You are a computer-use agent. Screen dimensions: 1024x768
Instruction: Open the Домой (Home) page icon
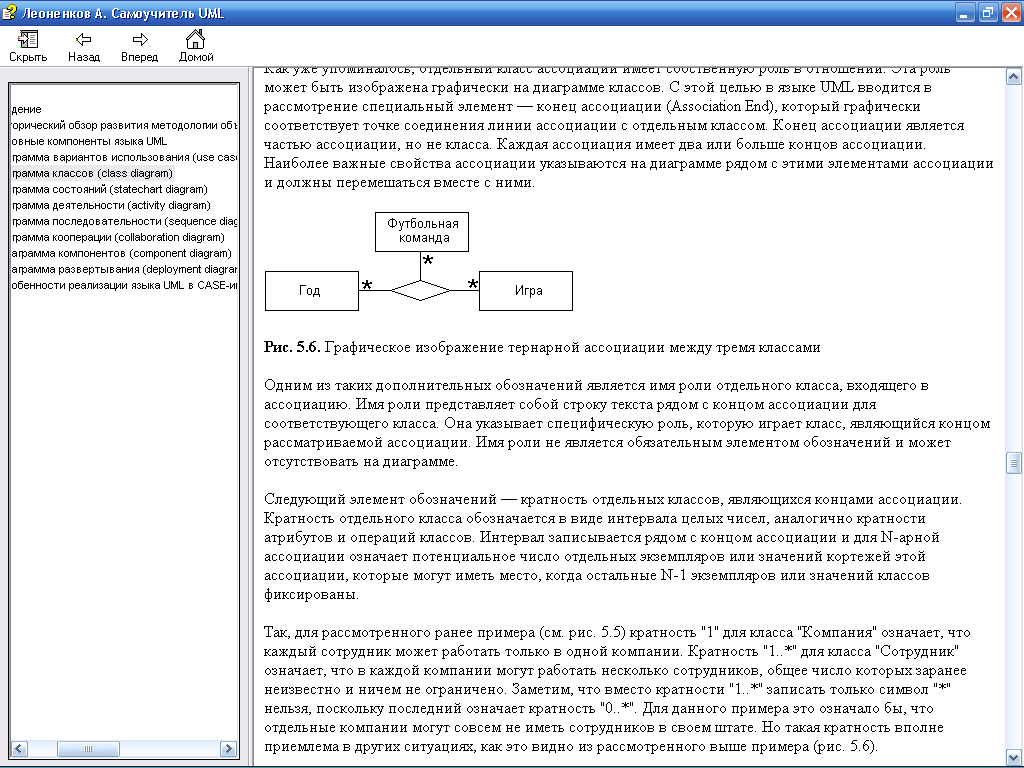[x=196, y=46]
